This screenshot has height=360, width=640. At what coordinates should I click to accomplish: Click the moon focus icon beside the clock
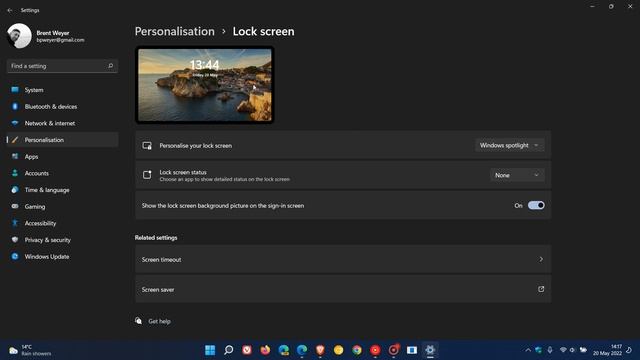pyautogui.click(x=629, y=350)
